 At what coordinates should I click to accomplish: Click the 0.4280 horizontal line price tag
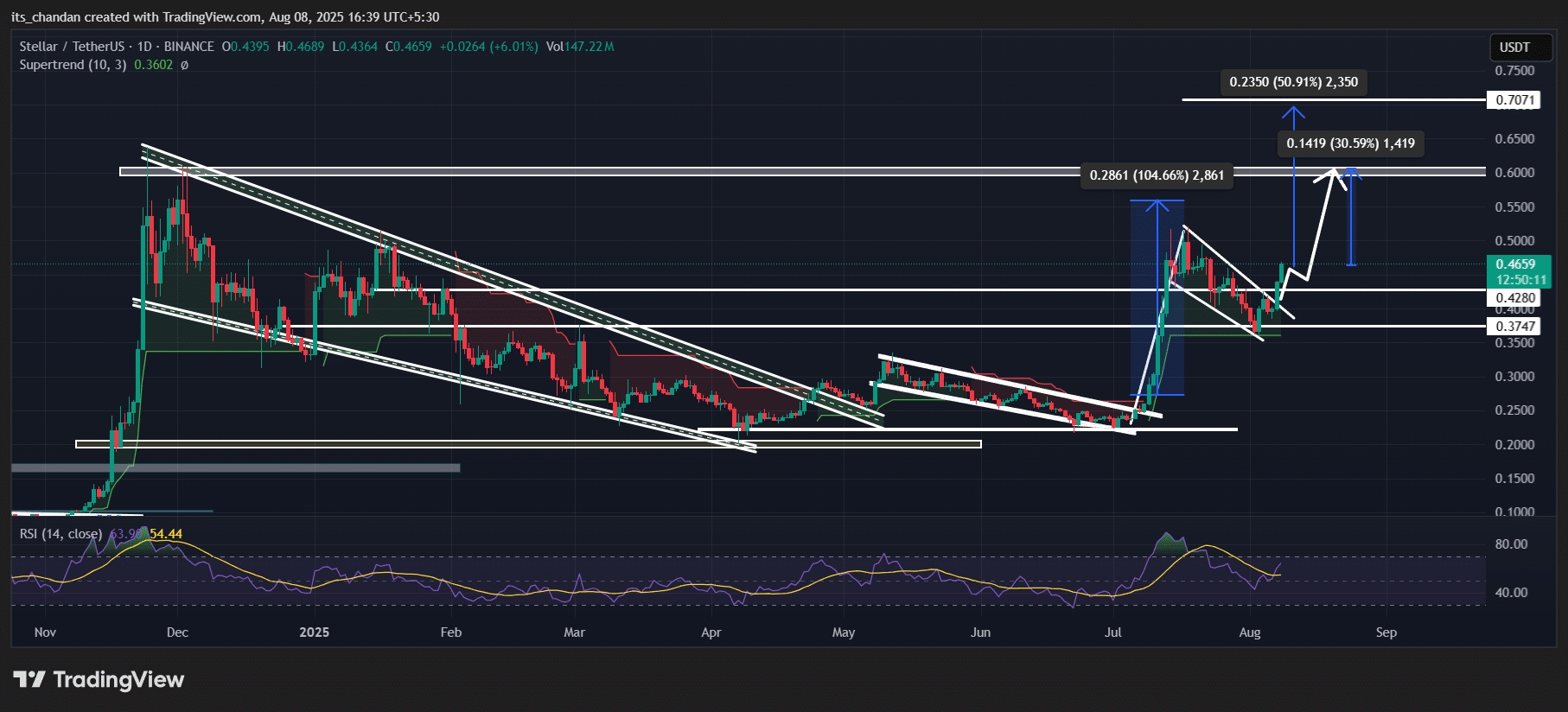1514,298
